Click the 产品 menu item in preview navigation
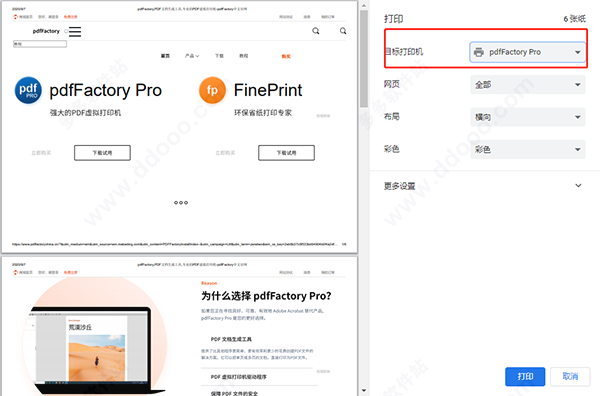Image resolution: width=600 pixels, height=396 pixels. [192, 56]
